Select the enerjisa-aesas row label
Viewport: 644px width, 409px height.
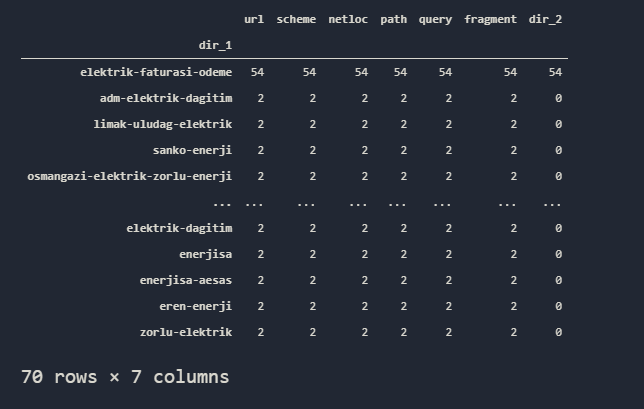coord(186,280)
